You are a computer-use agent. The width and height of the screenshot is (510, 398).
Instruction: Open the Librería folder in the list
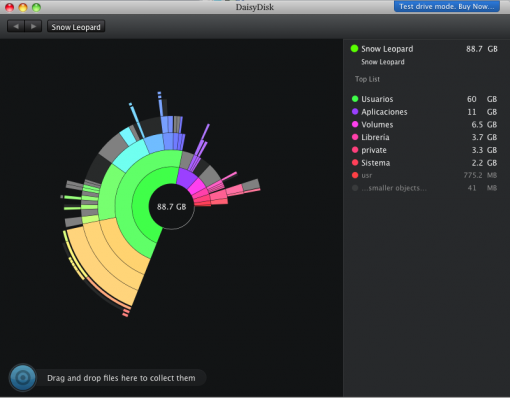tap(424, 137)
